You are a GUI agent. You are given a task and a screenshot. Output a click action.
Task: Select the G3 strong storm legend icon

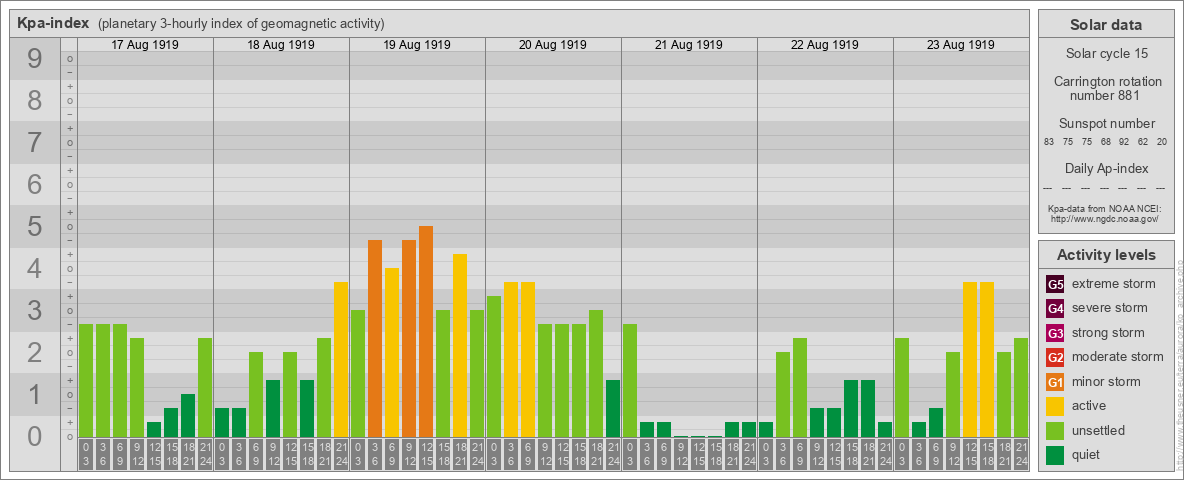coord(1055,333)
